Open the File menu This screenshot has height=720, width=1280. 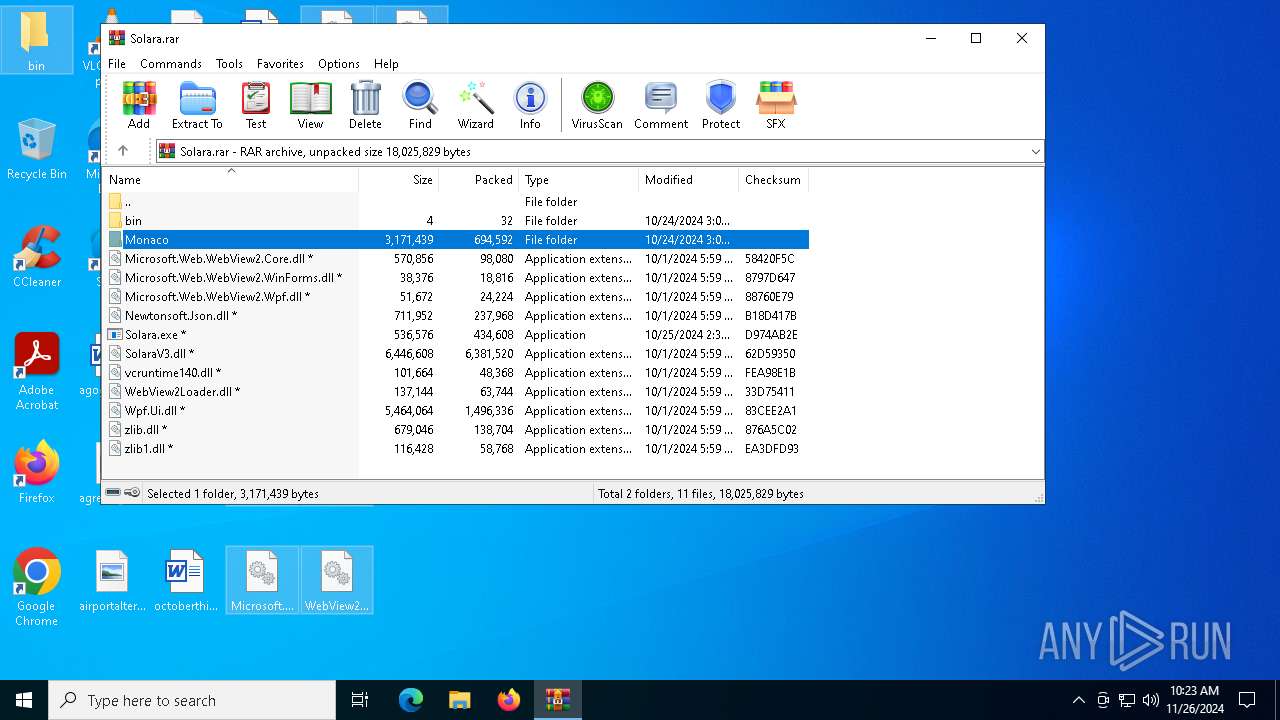(117, 63)
